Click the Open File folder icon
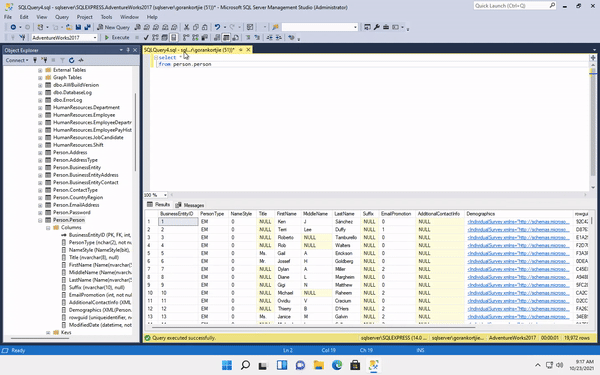 (x=69, y=27)
